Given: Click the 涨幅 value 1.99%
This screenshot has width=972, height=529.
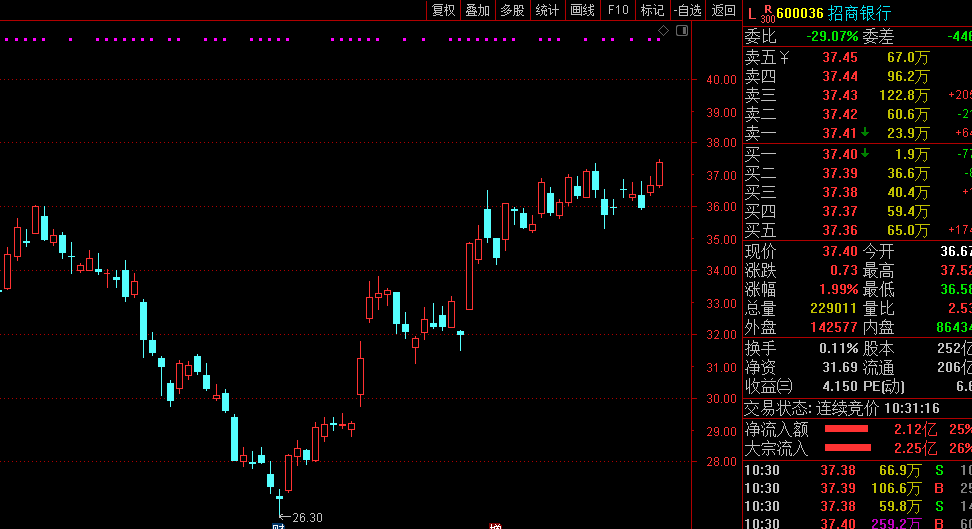Looking at the screenshot, I should 838,290.
